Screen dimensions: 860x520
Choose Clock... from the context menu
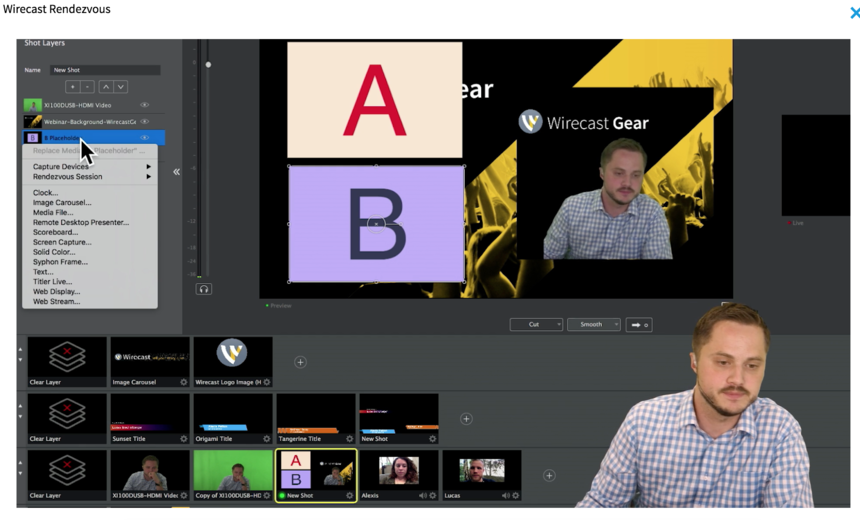[46, 193]
